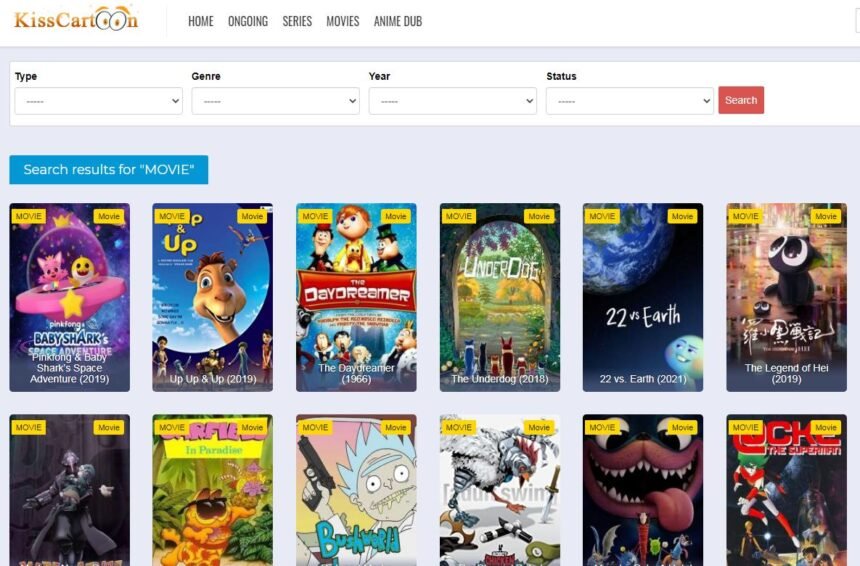
Task: Click Pinkfong & Baby Shark's Space Adventure title
Action: 70,368
